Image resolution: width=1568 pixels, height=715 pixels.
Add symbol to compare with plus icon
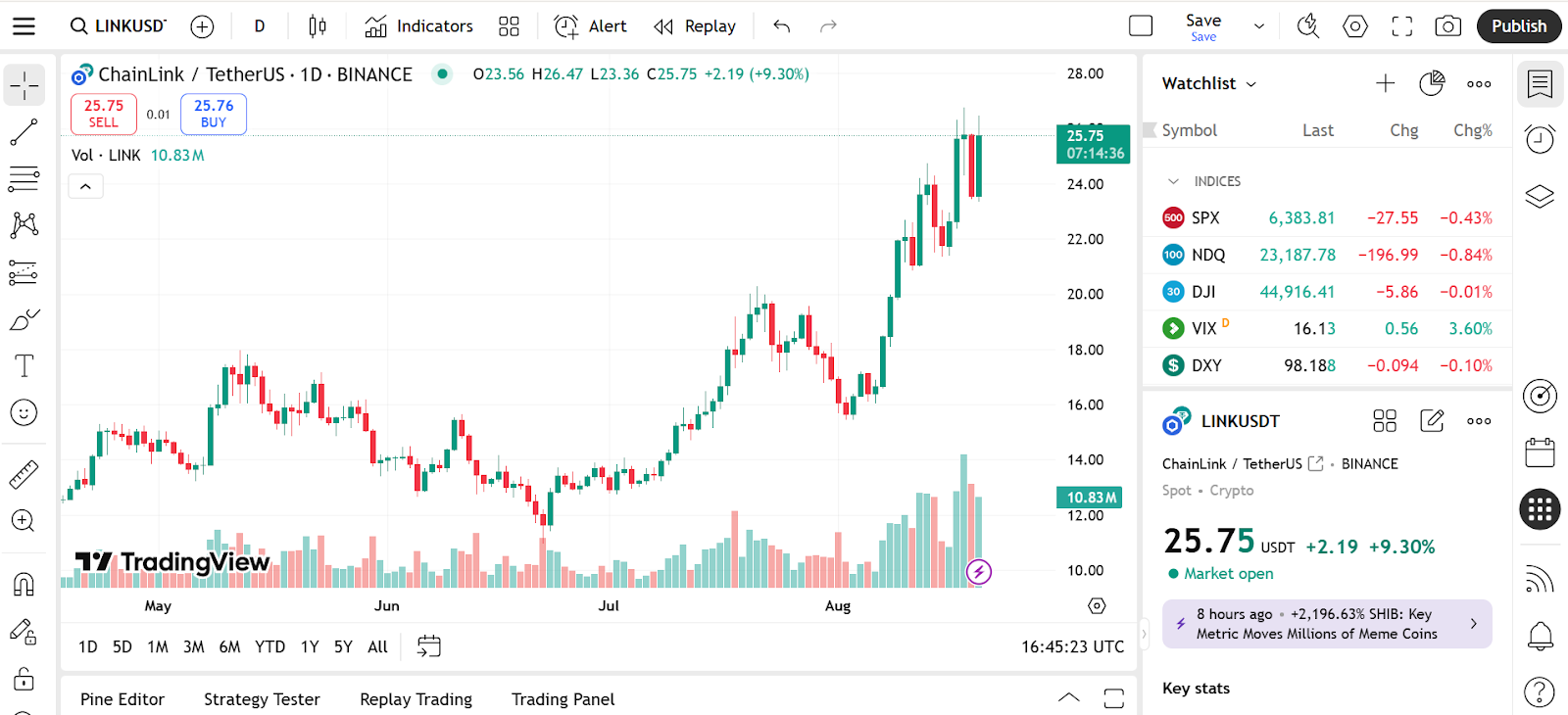[x=202, y=26]
